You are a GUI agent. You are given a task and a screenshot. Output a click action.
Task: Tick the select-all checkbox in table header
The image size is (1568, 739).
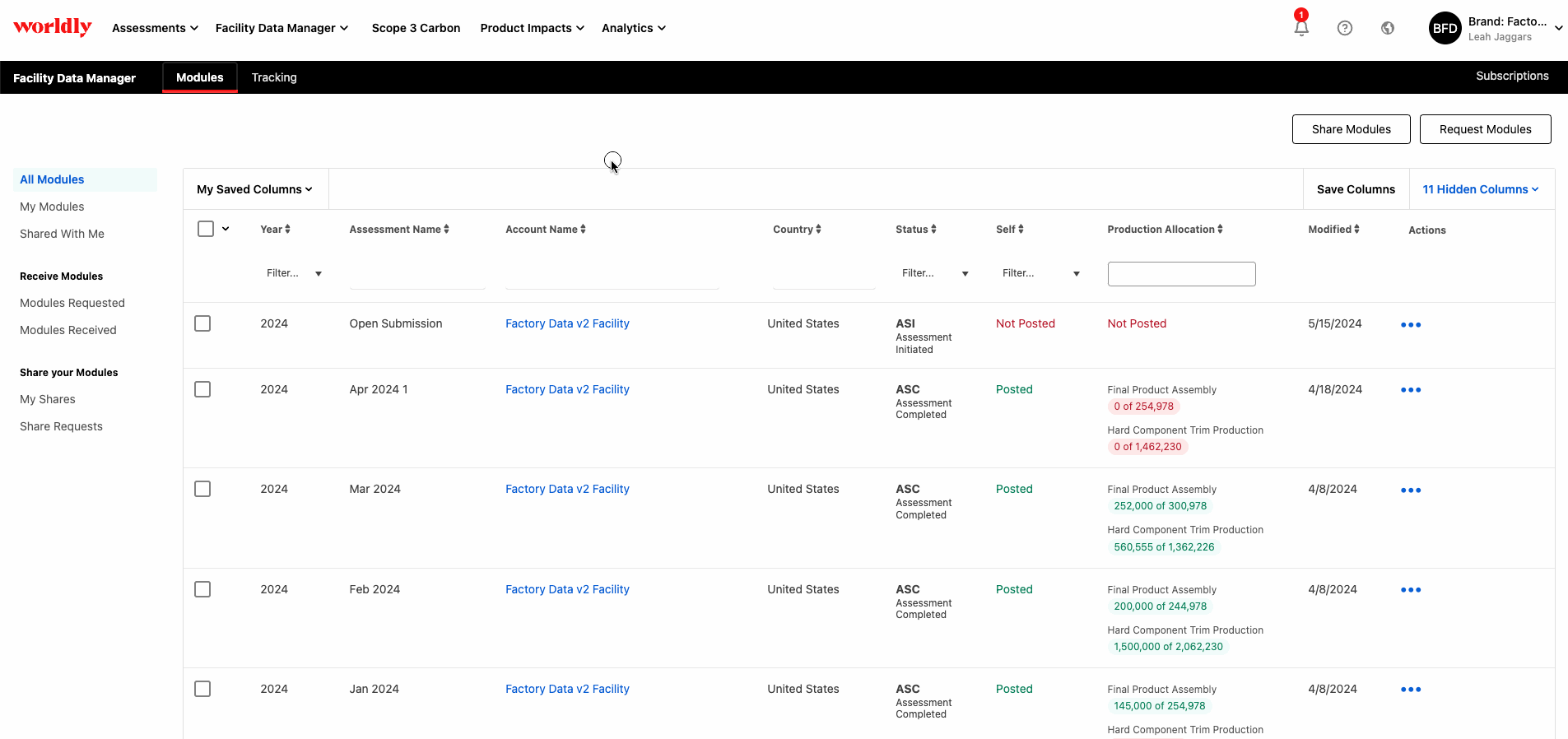pyautogui.click(x=206, y=229)
